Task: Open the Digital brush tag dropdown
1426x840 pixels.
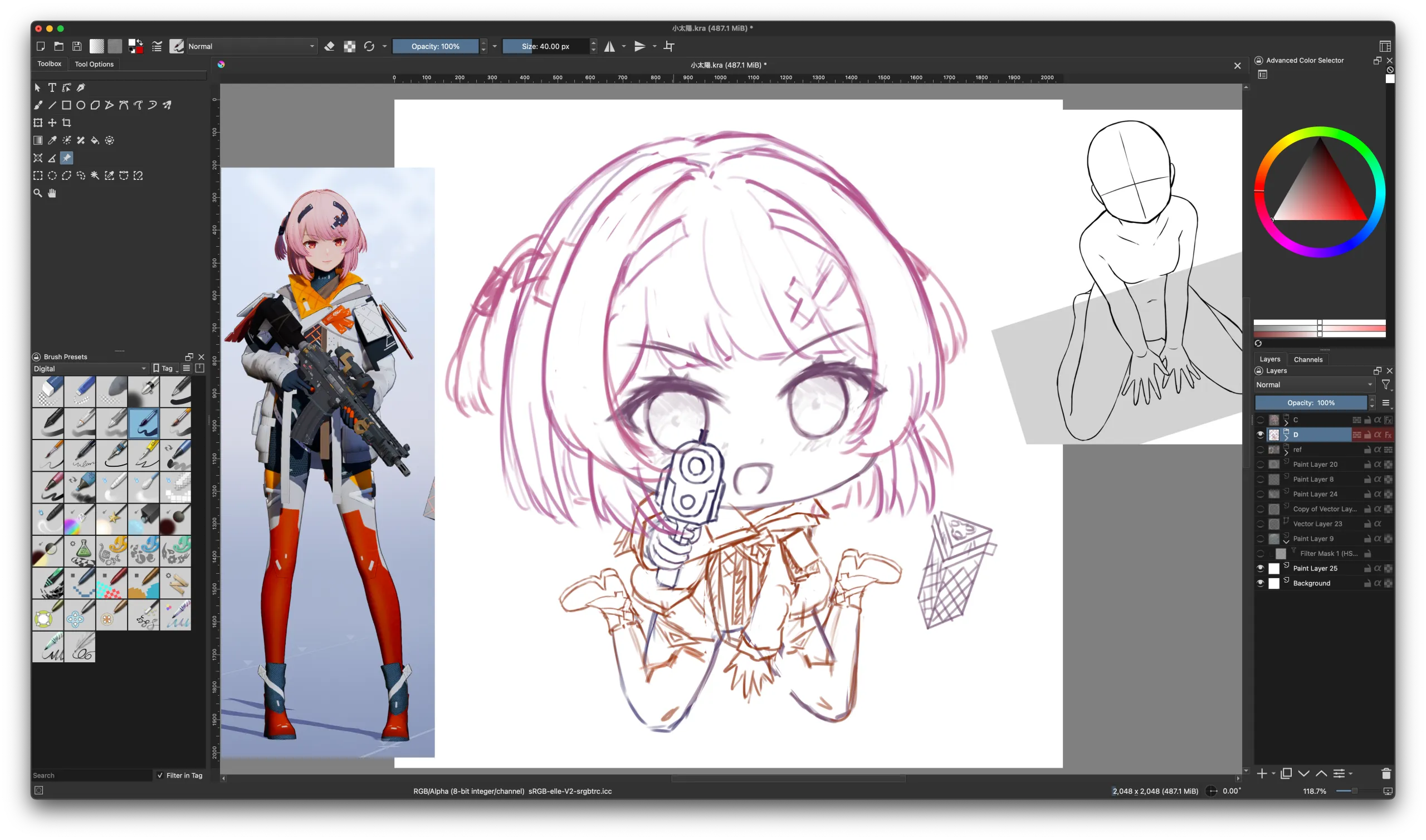Action: pyautogui.click(x=90, y=369)
